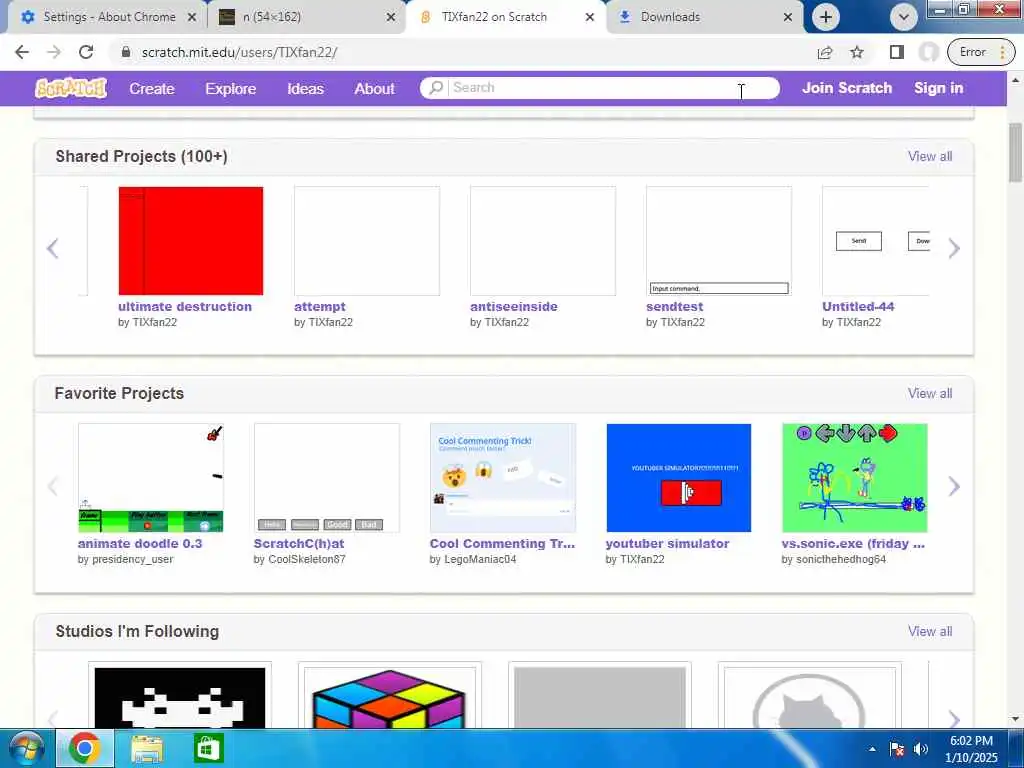Screen dimensions: 1024x768
Task: Open the colorful cube studio thumbnail
Action: [389, 697]
